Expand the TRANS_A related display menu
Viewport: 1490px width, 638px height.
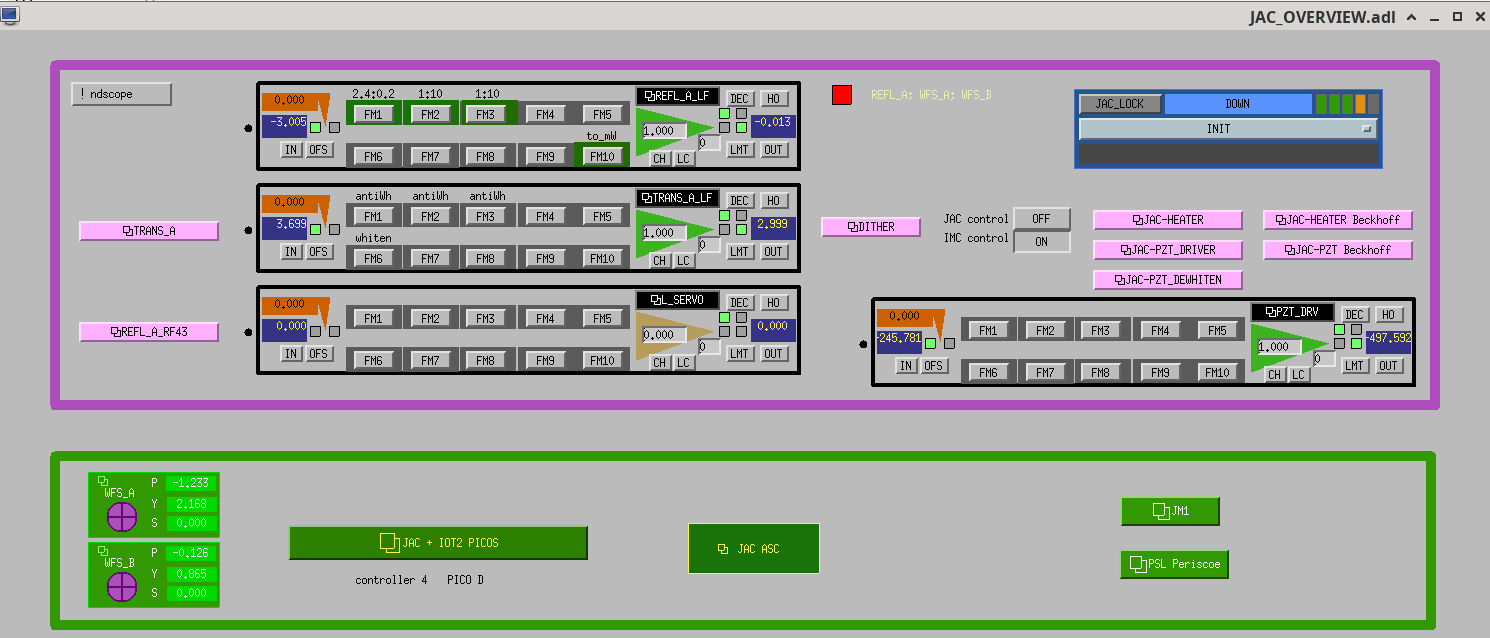point(149,231)
